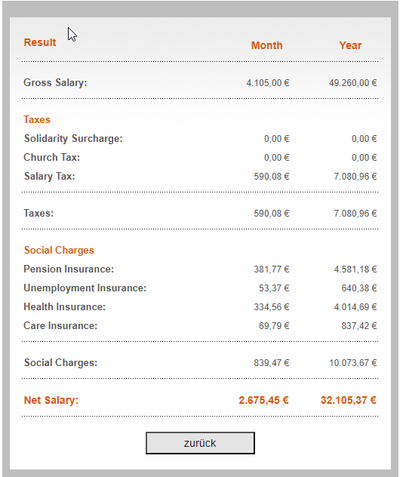Select monthly Social Charges total 839,47 €
Image resolution: width=400 pixels, height=477 pixels.
coord(271,363)
